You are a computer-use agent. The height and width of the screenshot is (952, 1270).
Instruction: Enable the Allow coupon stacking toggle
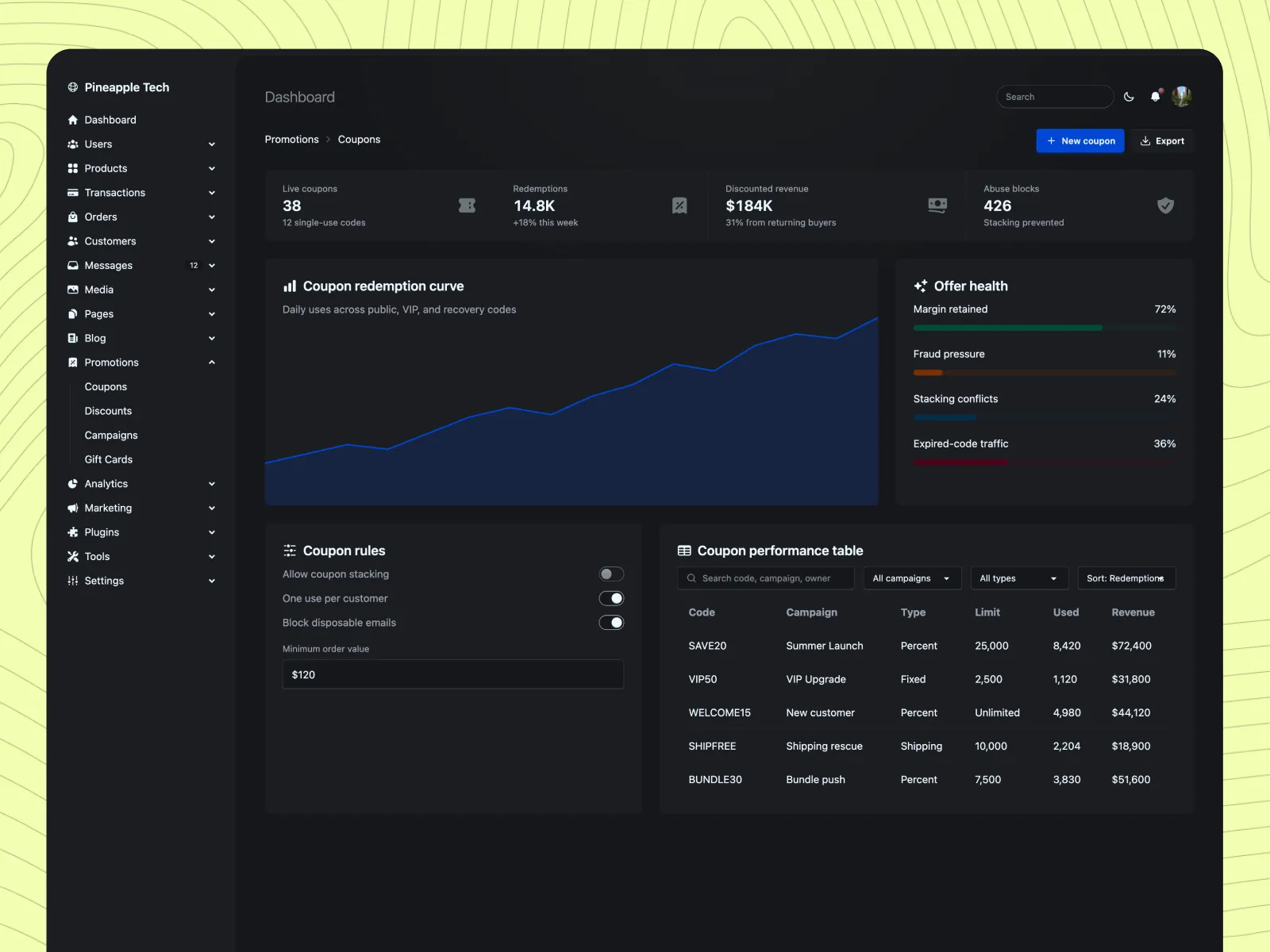tap(611, 574)
